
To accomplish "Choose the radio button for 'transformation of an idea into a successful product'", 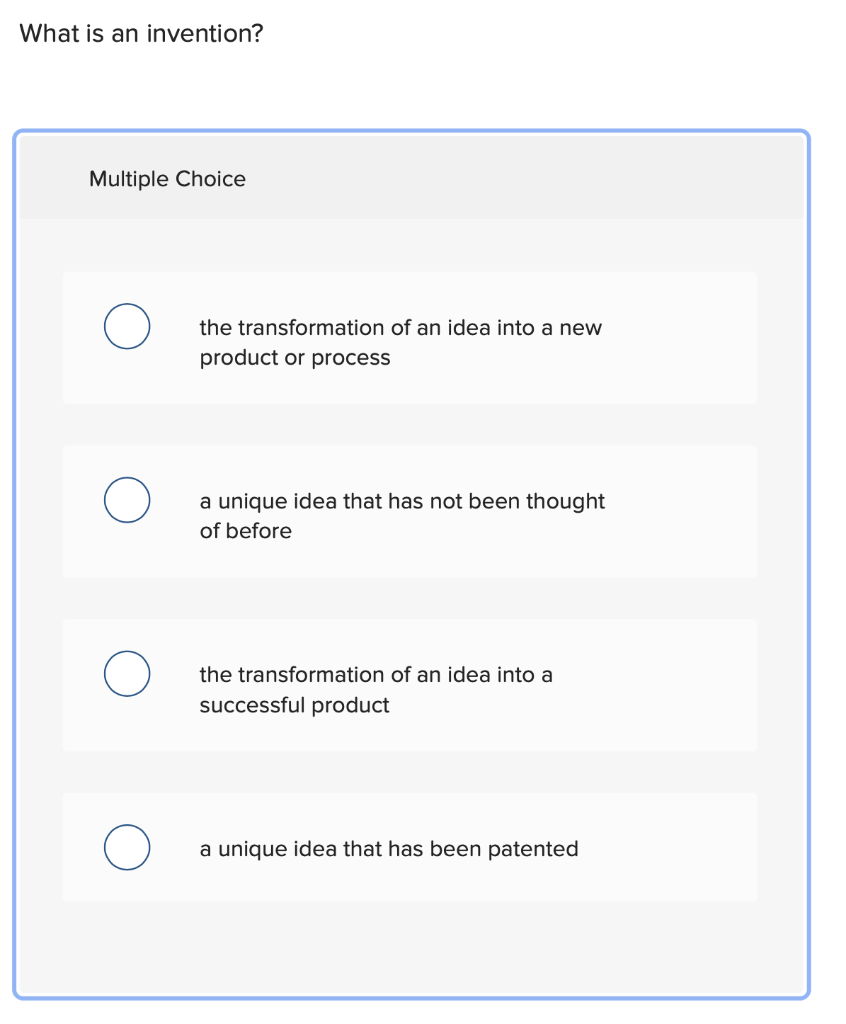I will [x=127, y=674].
